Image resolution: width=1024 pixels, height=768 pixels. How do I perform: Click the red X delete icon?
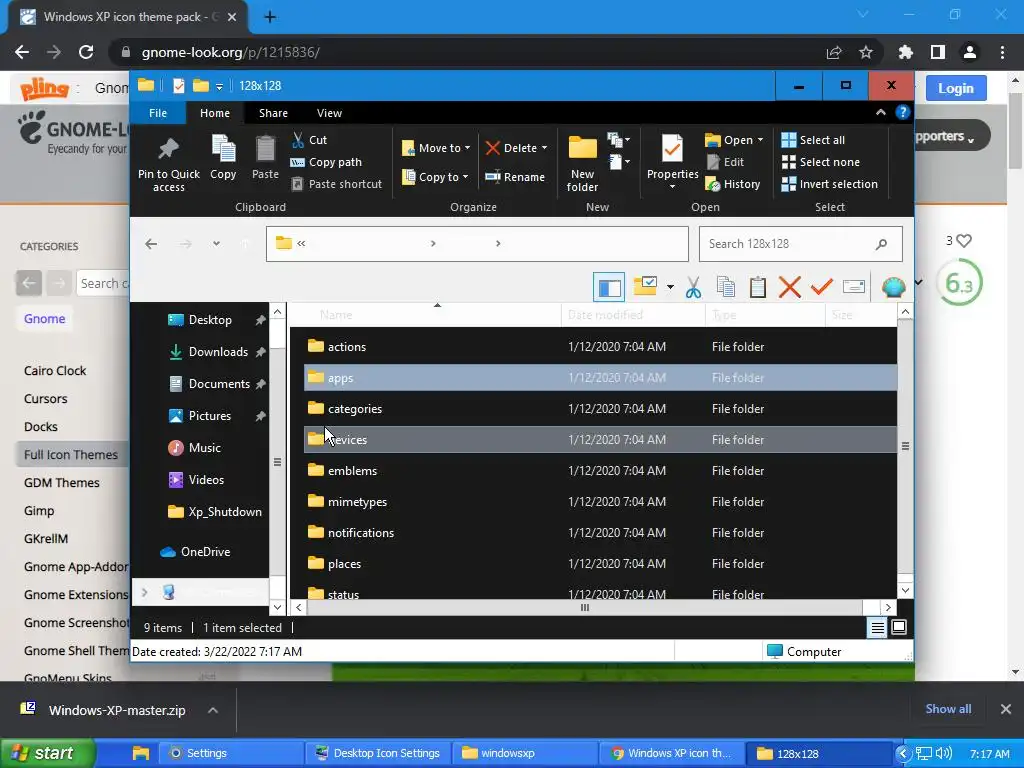coord(790,287)
